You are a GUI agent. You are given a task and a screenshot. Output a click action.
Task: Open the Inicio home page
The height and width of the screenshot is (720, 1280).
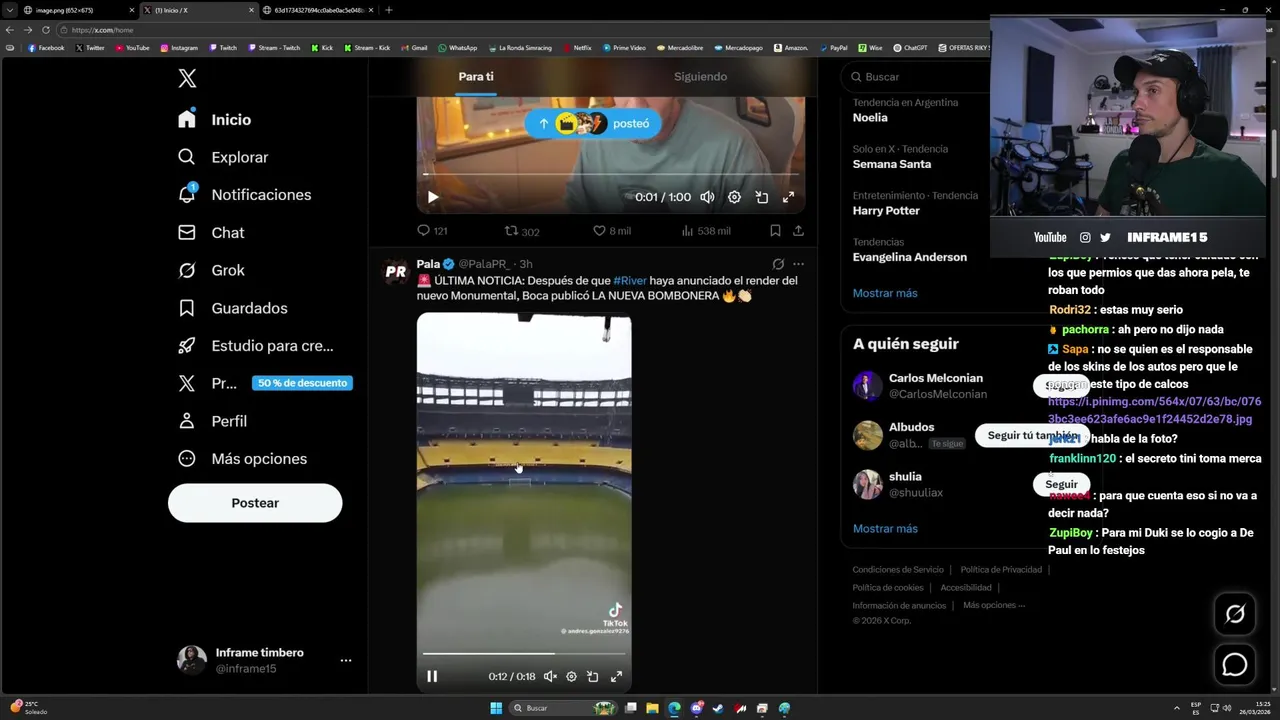pyautogui.click(x=215, y=119)
